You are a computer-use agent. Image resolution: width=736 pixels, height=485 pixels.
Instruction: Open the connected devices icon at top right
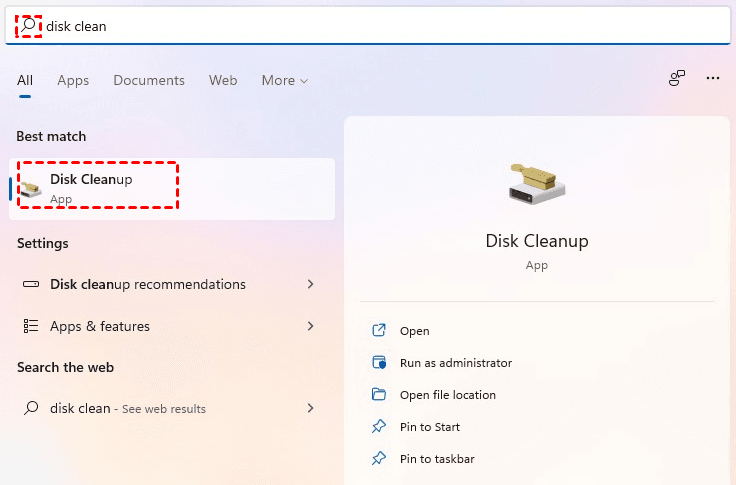click(678, 78)
